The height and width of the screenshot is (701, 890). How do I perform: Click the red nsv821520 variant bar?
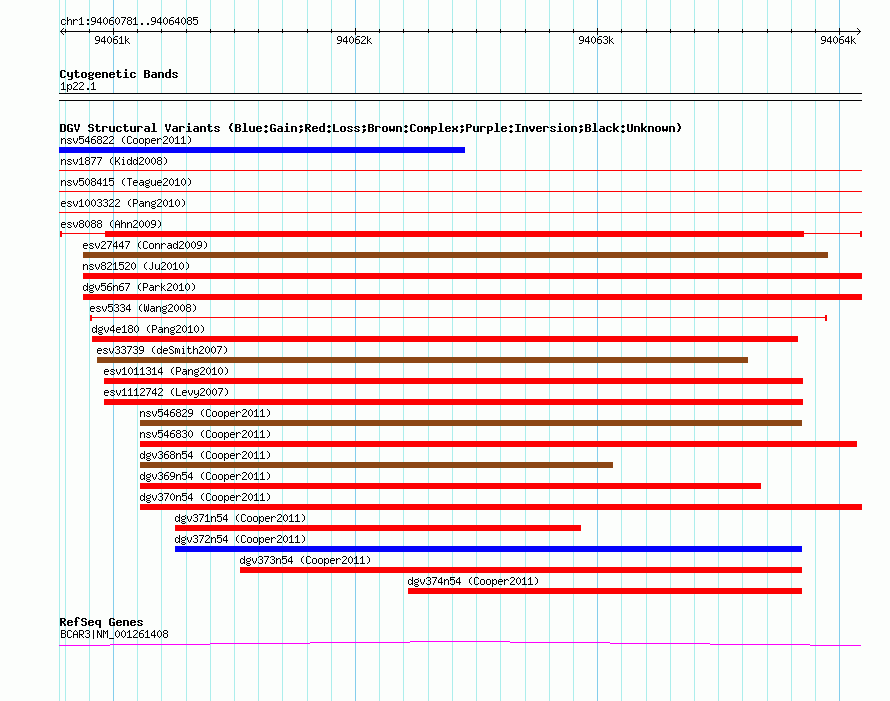472,276
